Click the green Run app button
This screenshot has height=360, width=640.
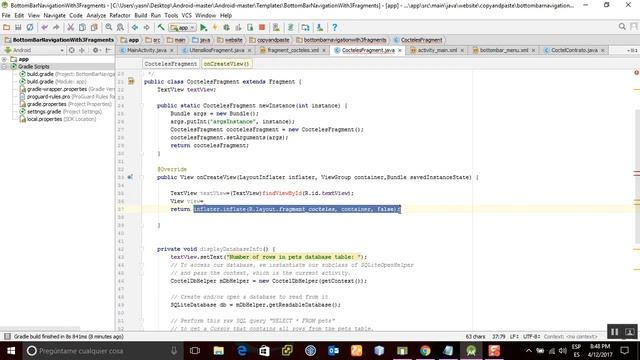[x=203, y=27]
